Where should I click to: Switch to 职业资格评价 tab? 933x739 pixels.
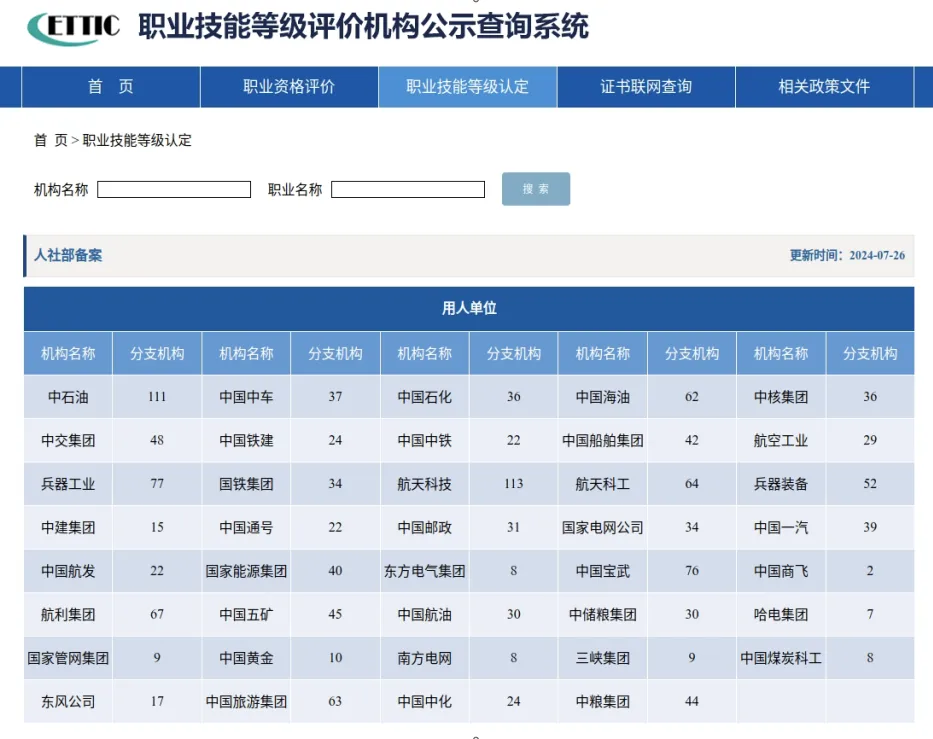coord(289,87)
